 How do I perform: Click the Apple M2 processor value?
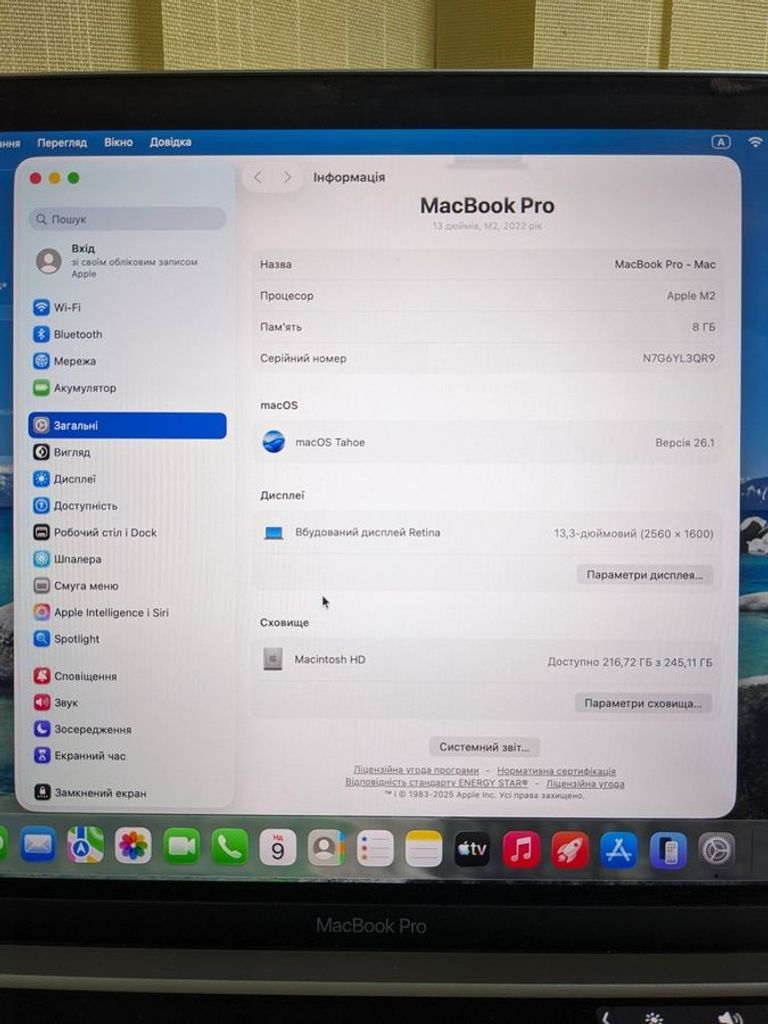(690, 295)
